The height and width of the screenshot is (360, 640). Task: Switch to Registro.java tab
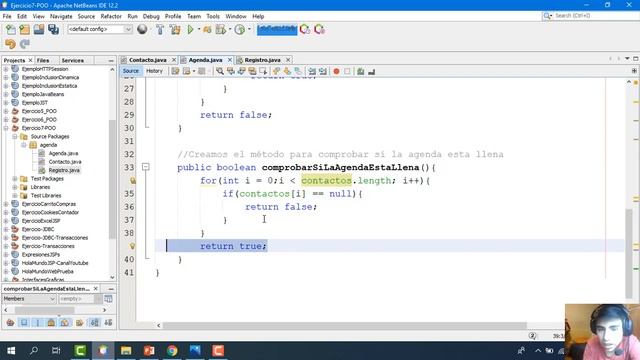click(x=262, y=60)
